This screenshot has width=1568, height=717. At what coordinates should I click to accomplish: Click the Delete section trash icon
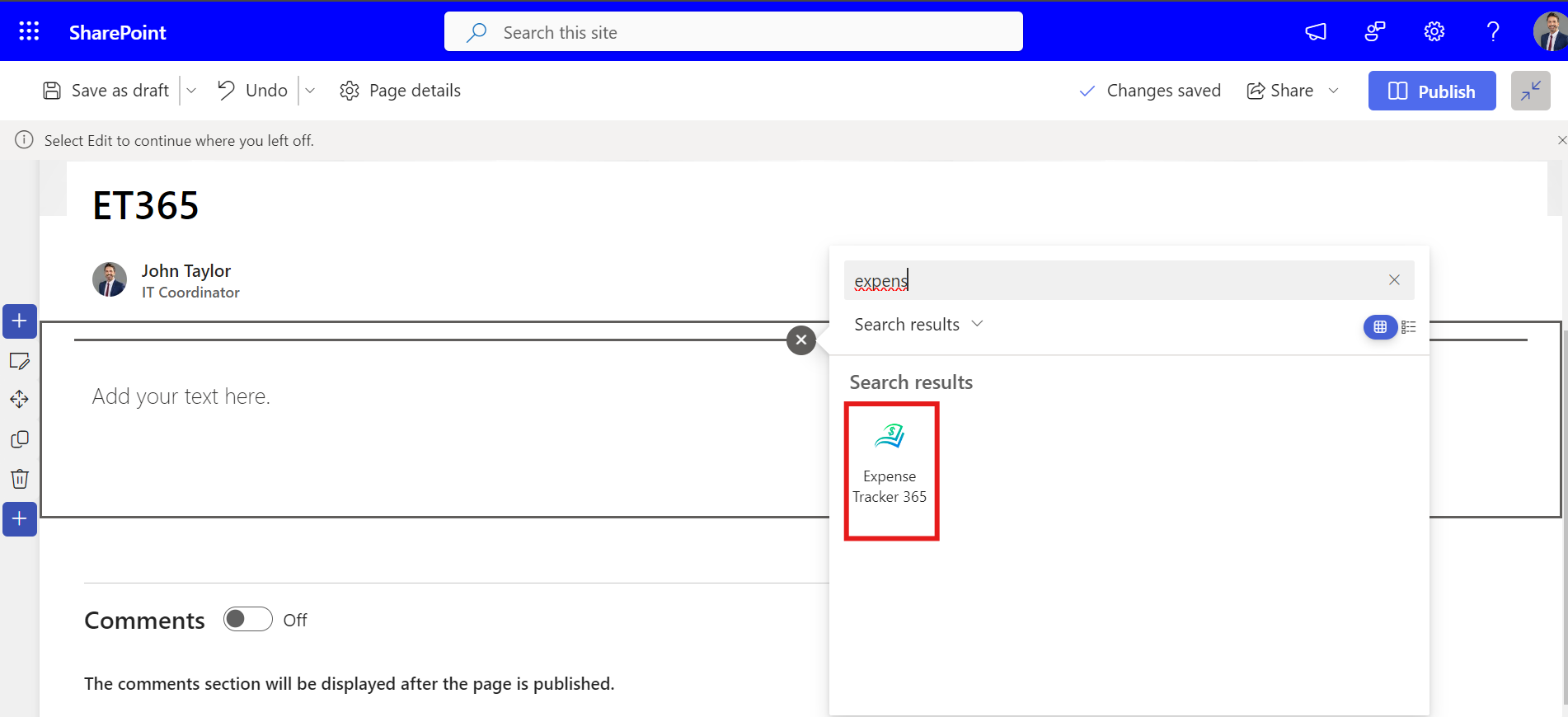tap(20, 479)
